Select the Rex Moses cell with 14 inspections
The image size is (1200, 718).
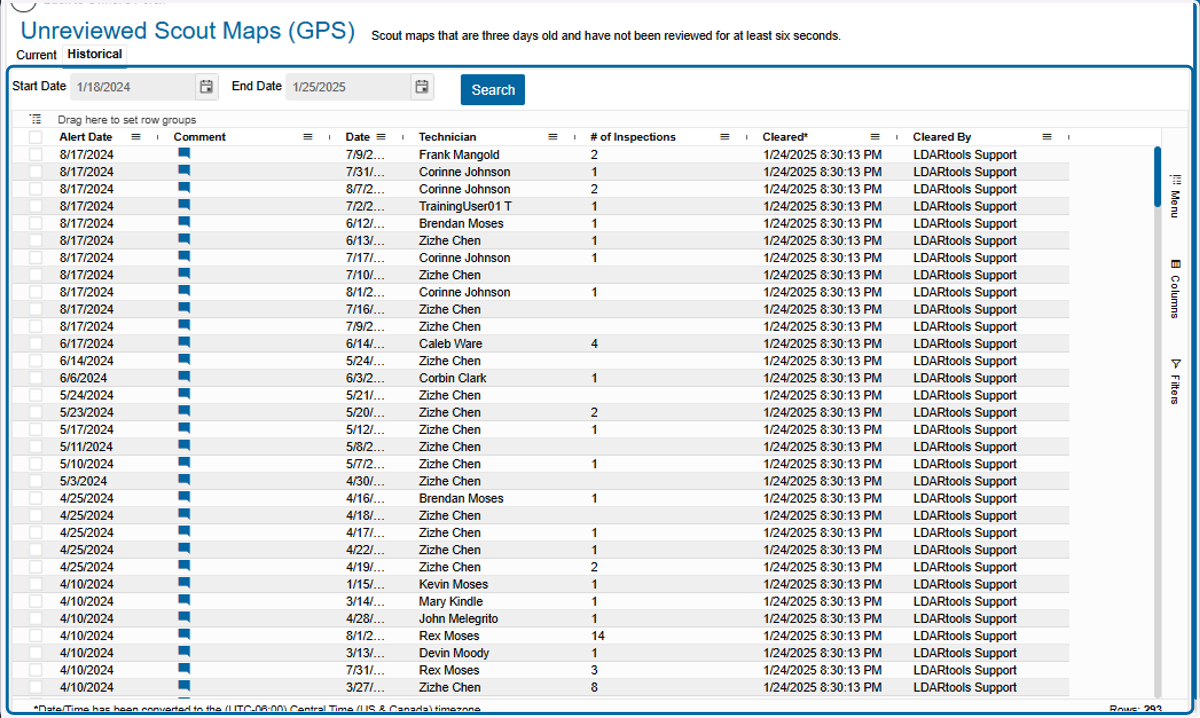click(449, 636)
